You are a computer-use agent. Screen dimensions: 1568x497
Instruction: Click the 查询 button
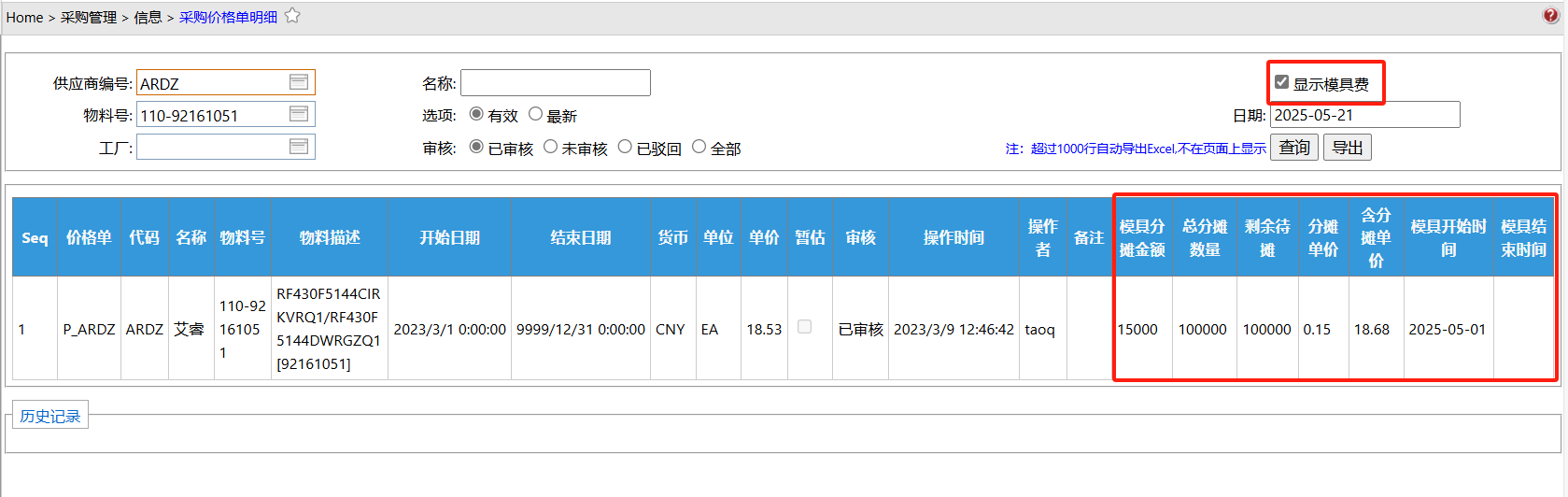(1294, 148)
